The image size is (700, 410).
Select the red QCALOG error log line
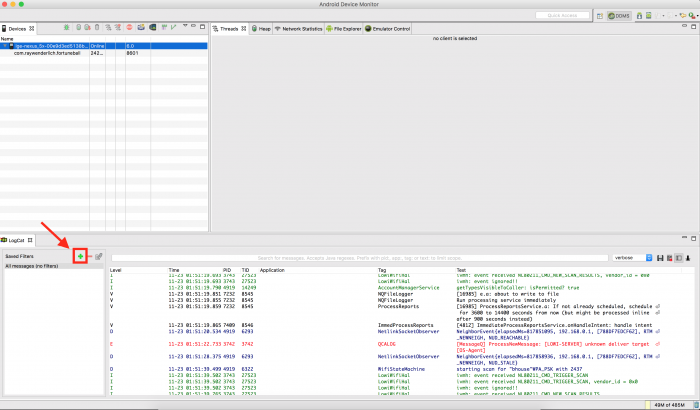tap(402, 347)
